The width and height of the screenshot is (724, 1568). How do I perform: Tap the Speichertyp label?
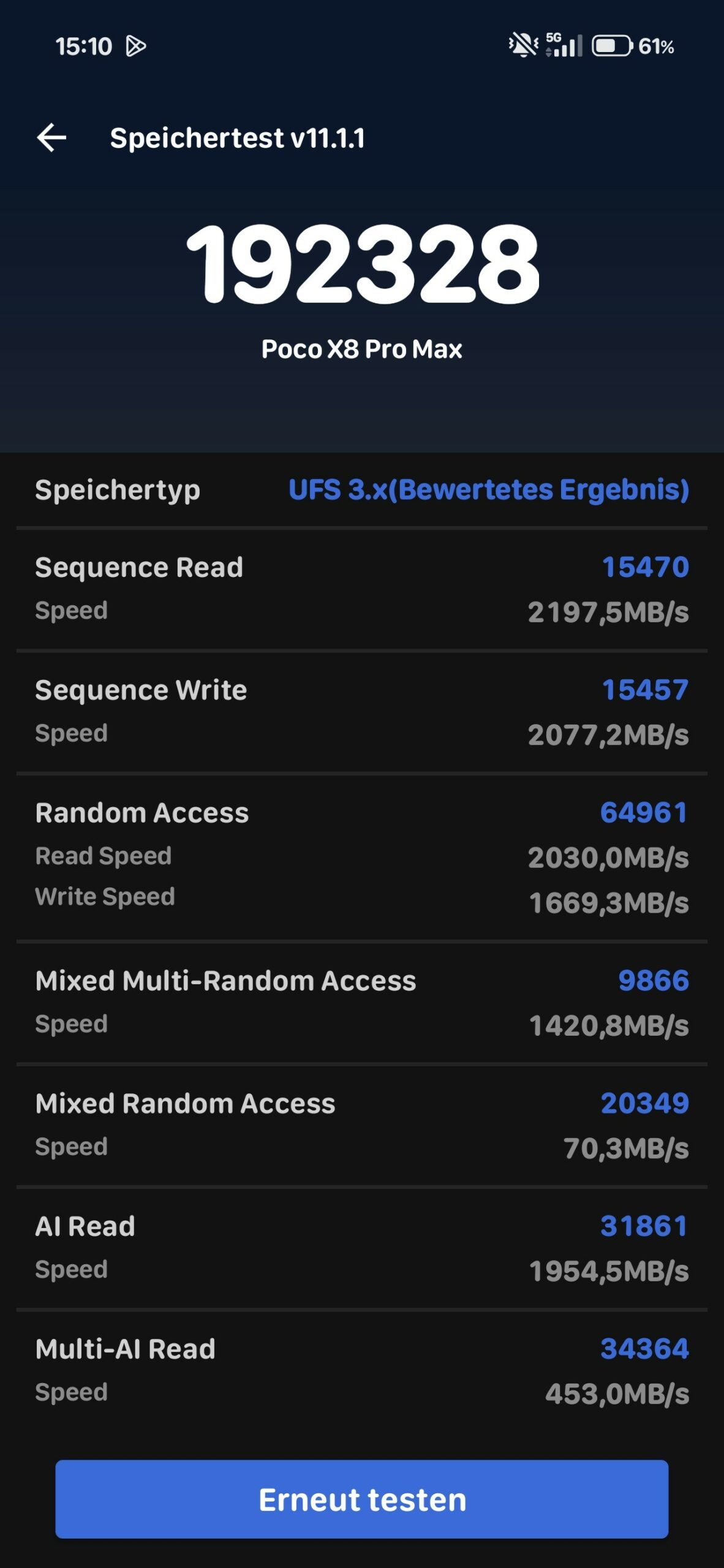pos(118,491)
